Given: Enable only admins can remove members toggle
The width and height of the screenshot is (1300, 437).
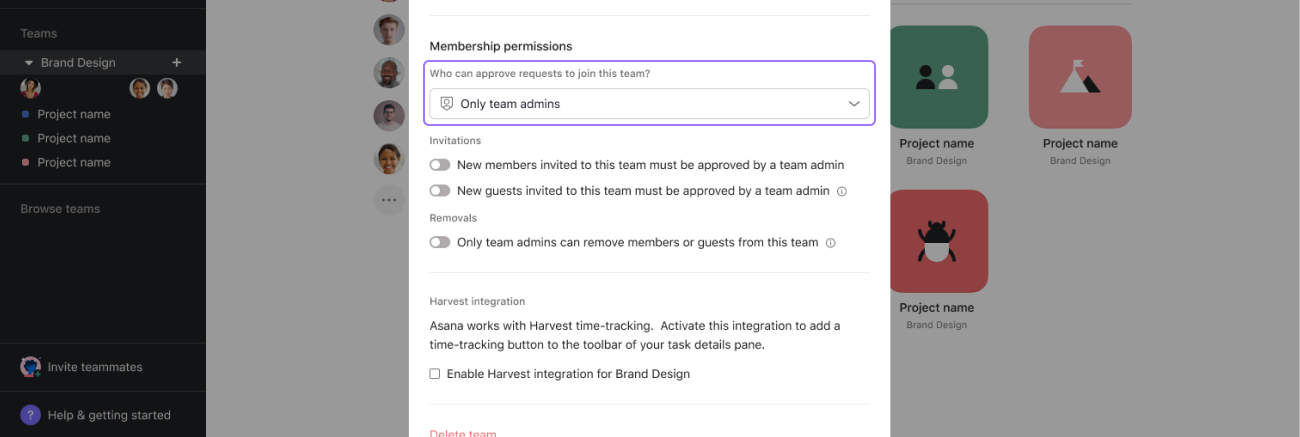Looking at the screenshot, I should click(x=440, y=243).
